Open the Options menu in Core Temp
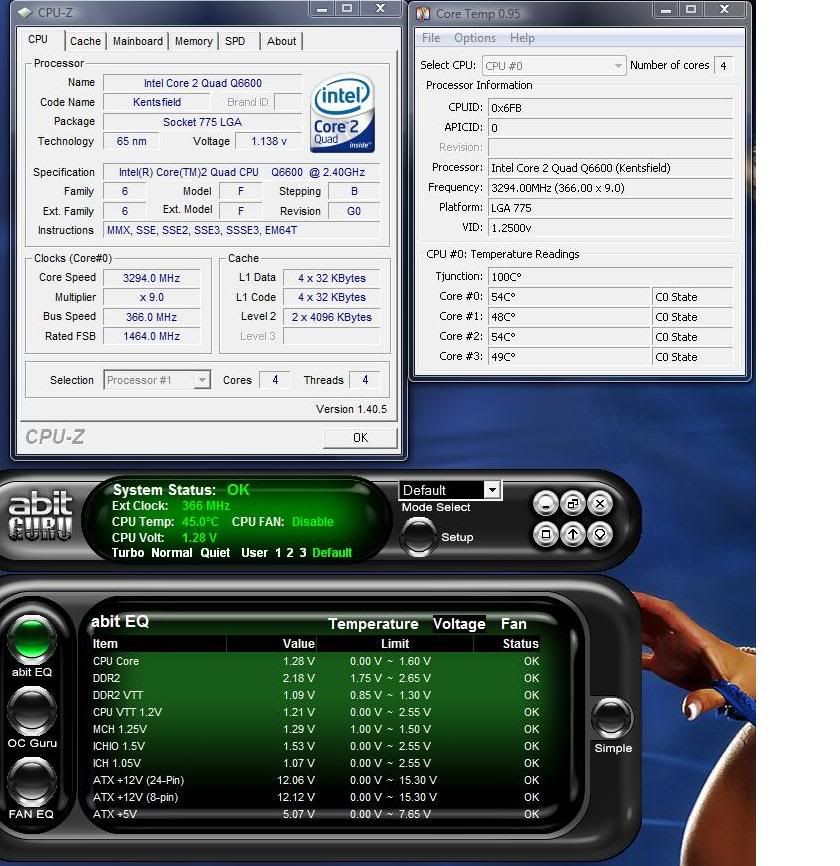Screen dimensions: 840x866 pos(474,38)
